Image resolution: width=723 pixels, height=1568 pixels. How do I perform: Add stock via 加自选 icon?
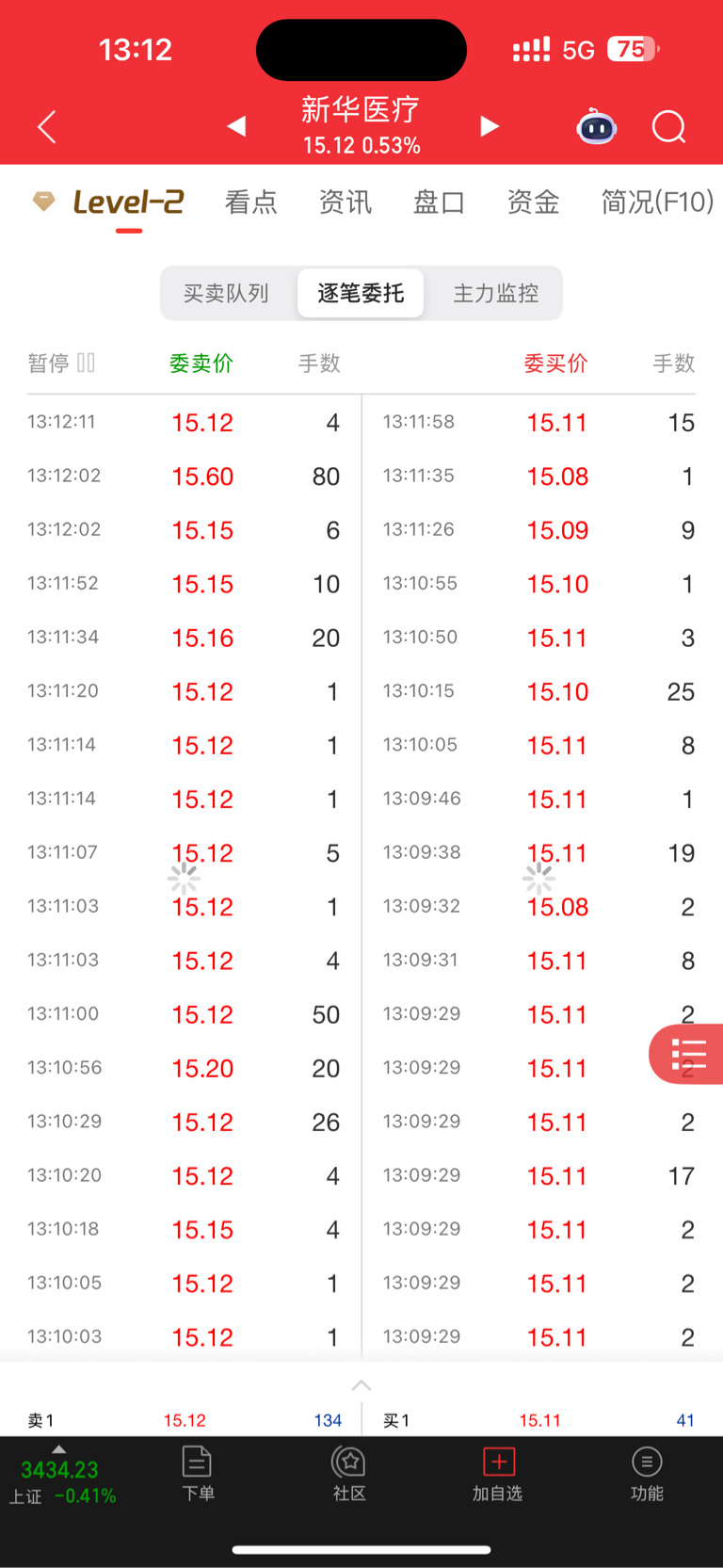click(498, 1473)
